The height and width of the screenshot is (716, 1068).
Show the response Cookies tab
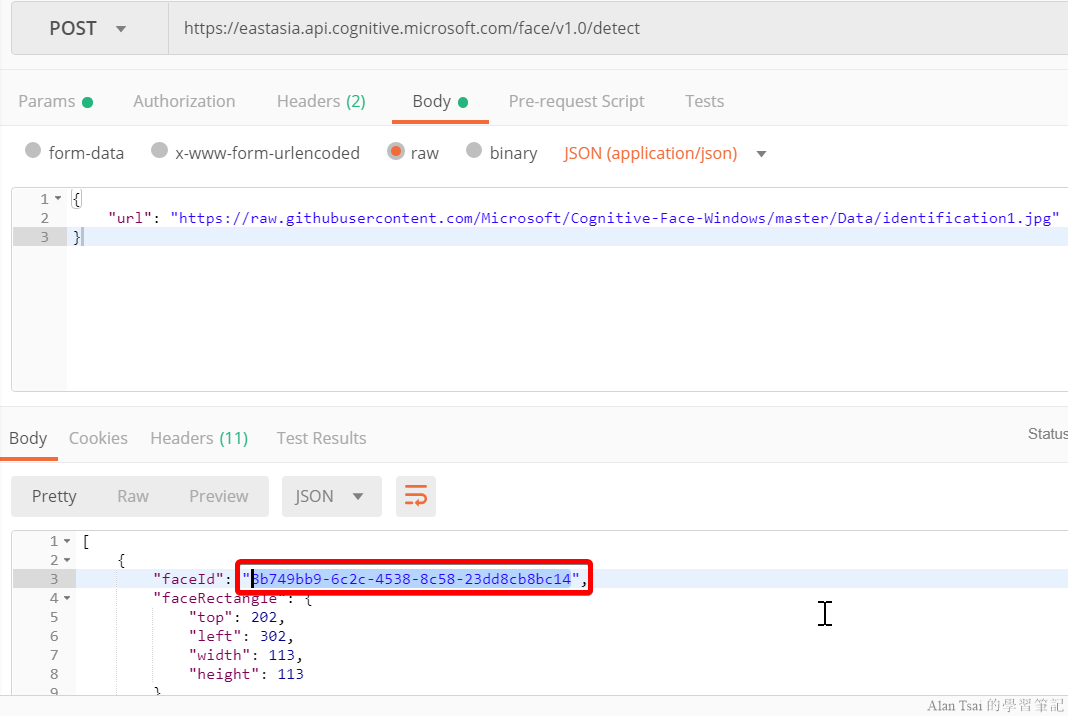98,438
